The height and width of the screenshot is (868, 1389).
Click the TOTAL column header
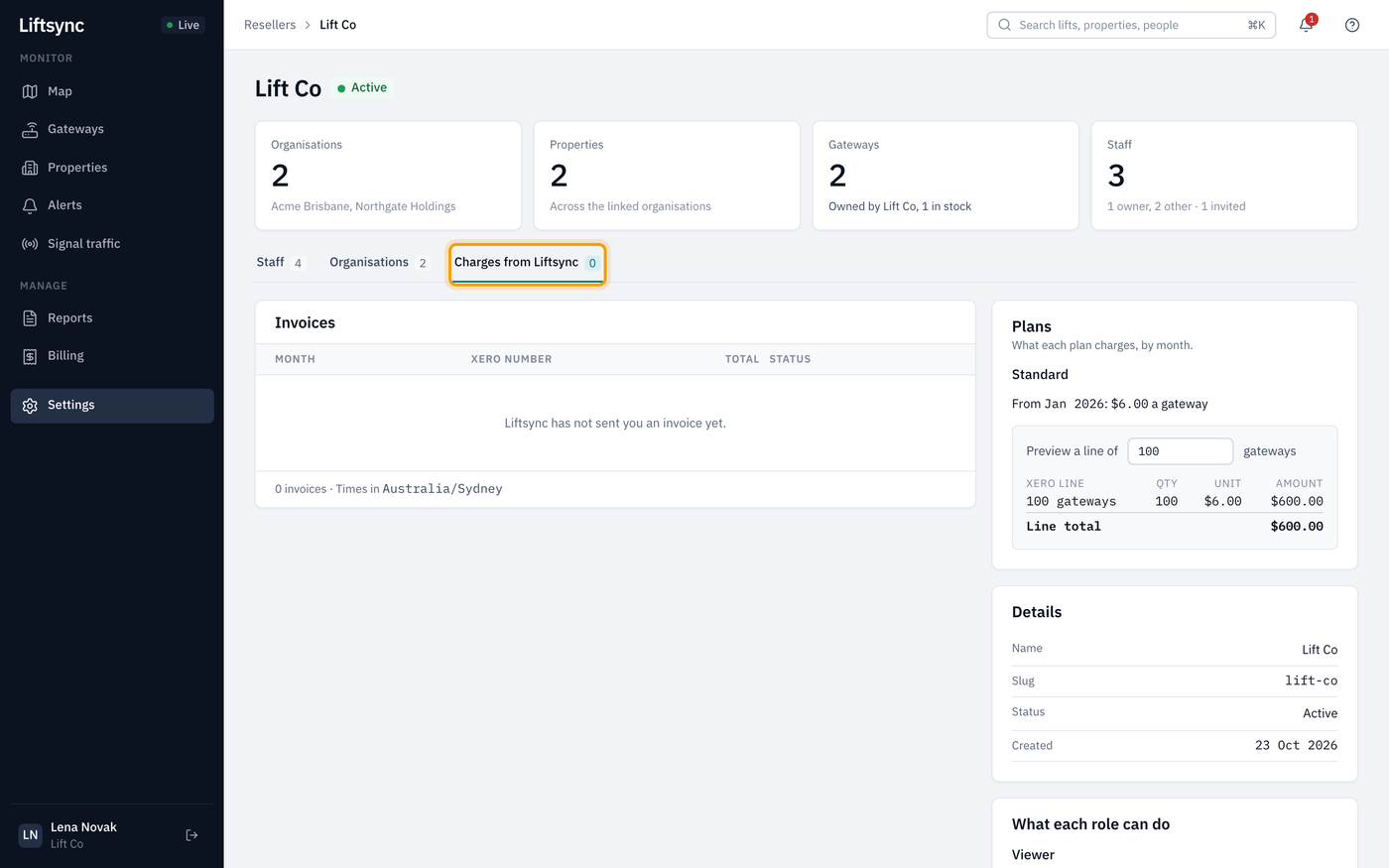[x=742, y=359]
